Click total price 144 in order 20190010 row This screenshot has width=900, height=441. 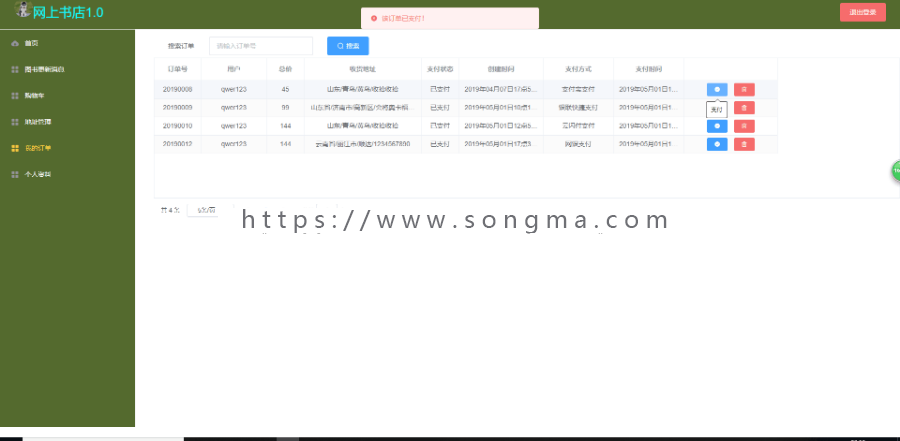[285, 126]
